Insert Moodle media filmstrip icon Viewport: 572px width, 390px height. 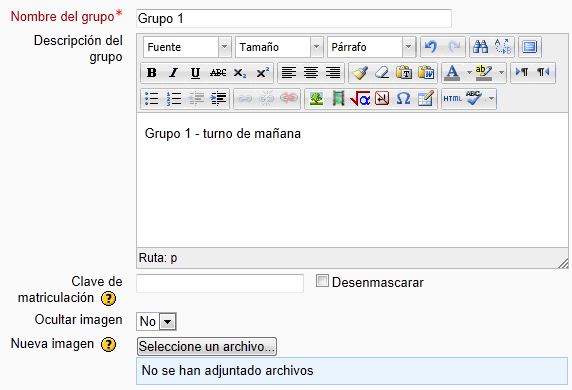(338, 99)
